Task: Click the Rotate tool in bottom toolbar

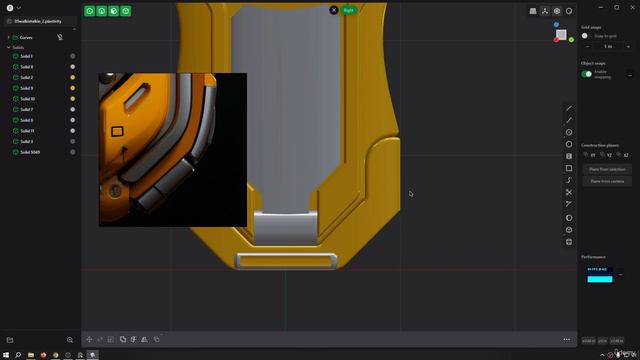Action: pyautogui.click(x=100, y=339)
